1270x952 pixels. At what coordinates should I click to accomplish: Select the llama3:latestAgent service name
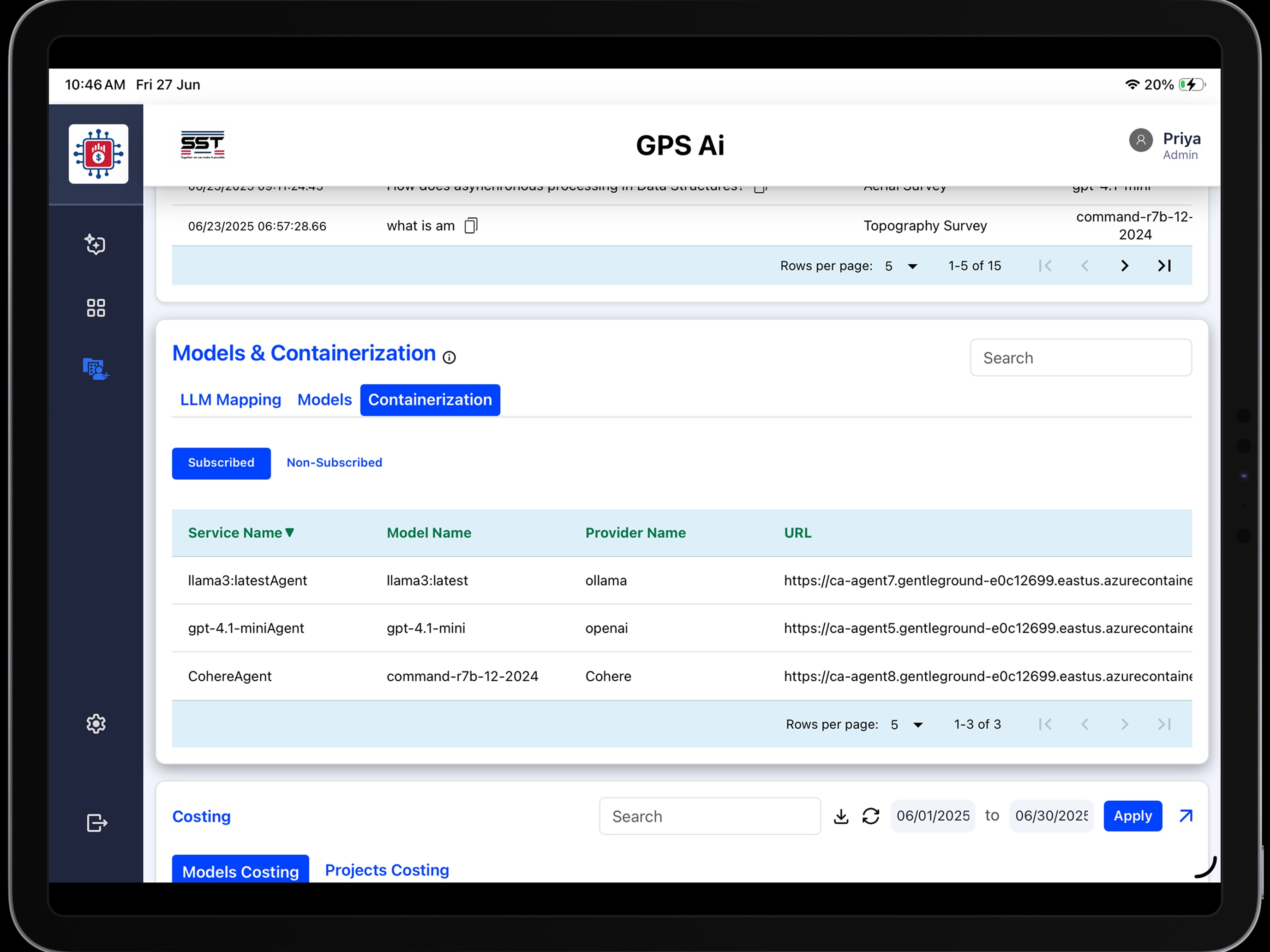click(247, 580)
